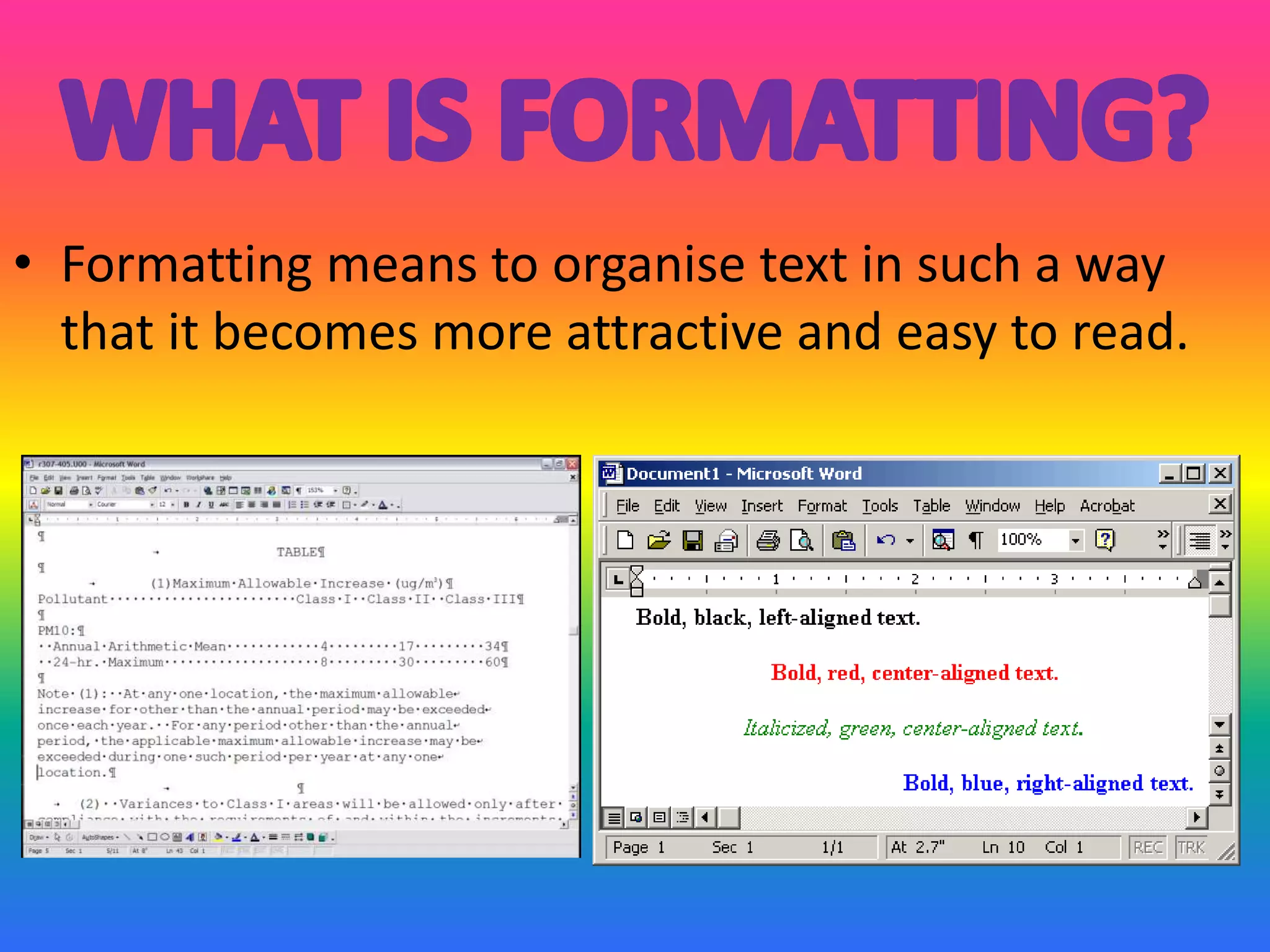Click the Paste clipboard icon

pos(843,540)
